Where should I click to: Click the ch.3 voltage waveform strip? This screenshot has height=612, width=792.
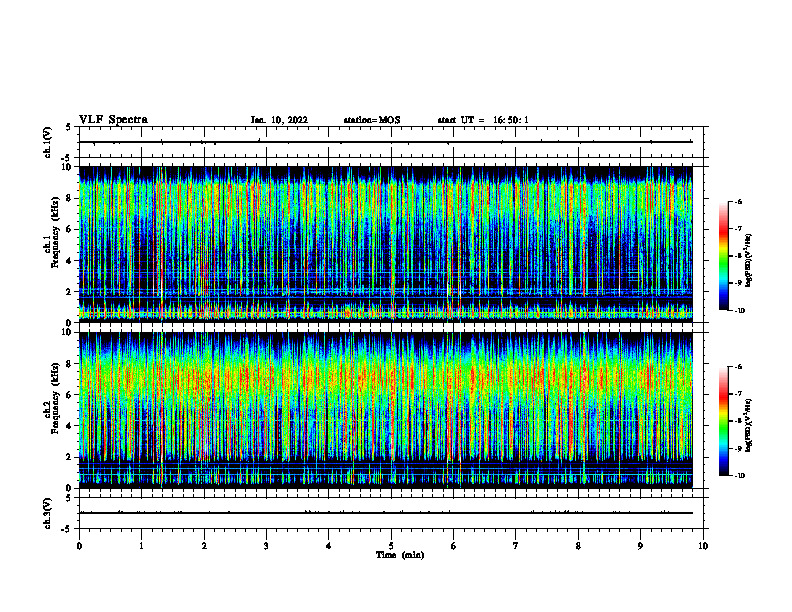click(391, 513)
